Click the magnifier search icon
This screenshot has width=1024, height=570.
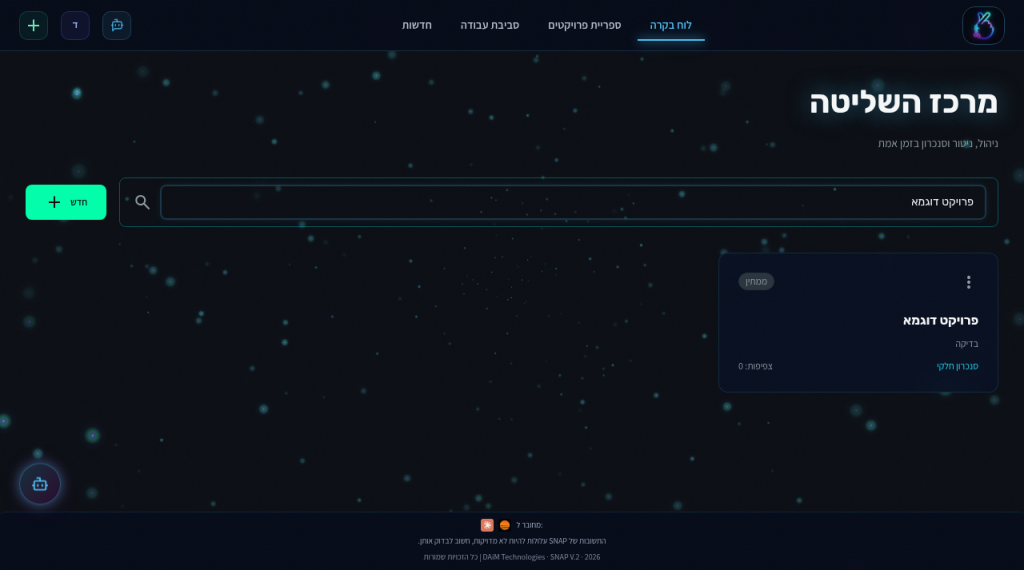point(142,202)
